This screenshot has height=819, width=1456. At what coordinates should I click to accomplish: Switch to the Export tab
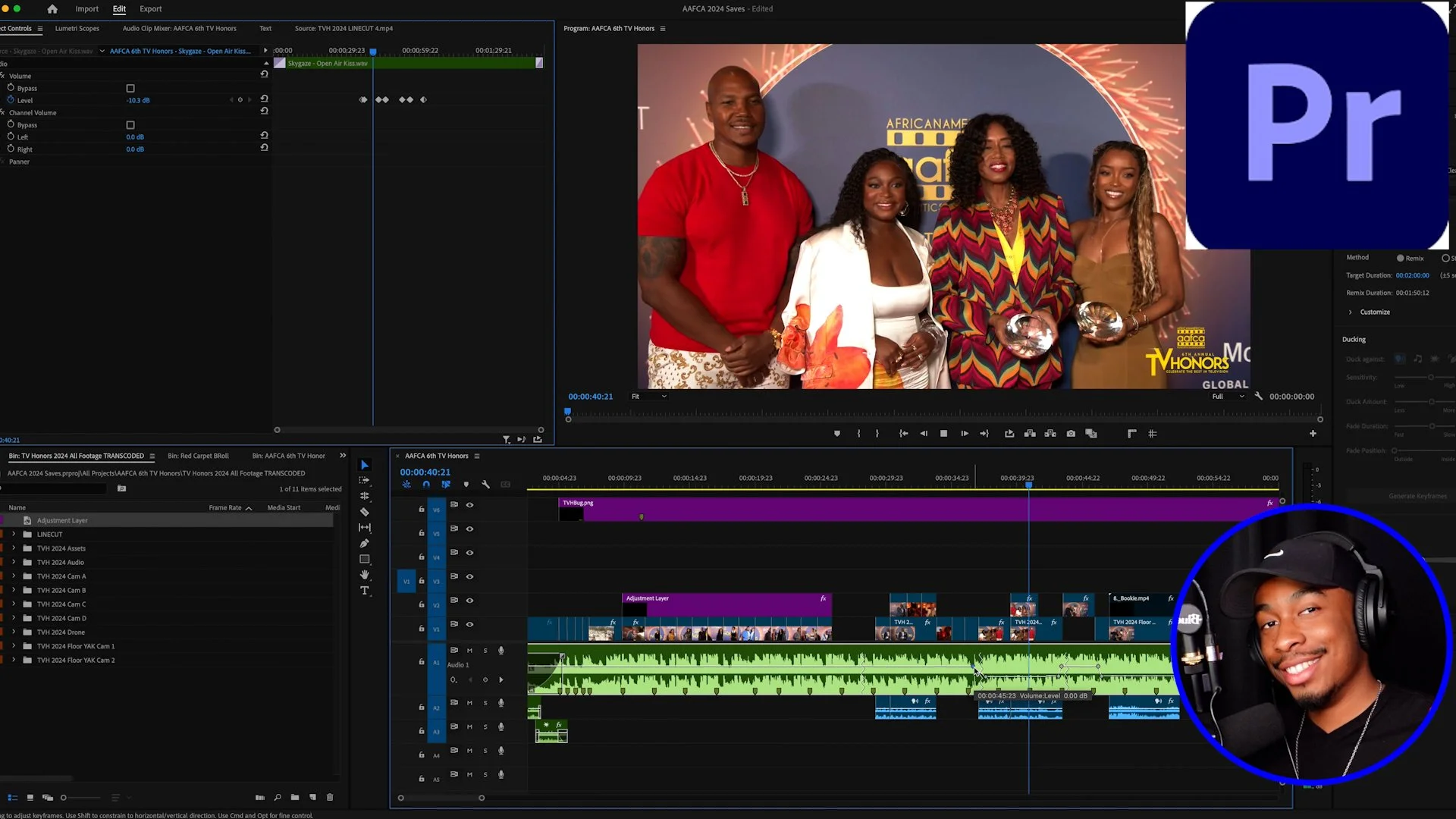tap(150, 9)
